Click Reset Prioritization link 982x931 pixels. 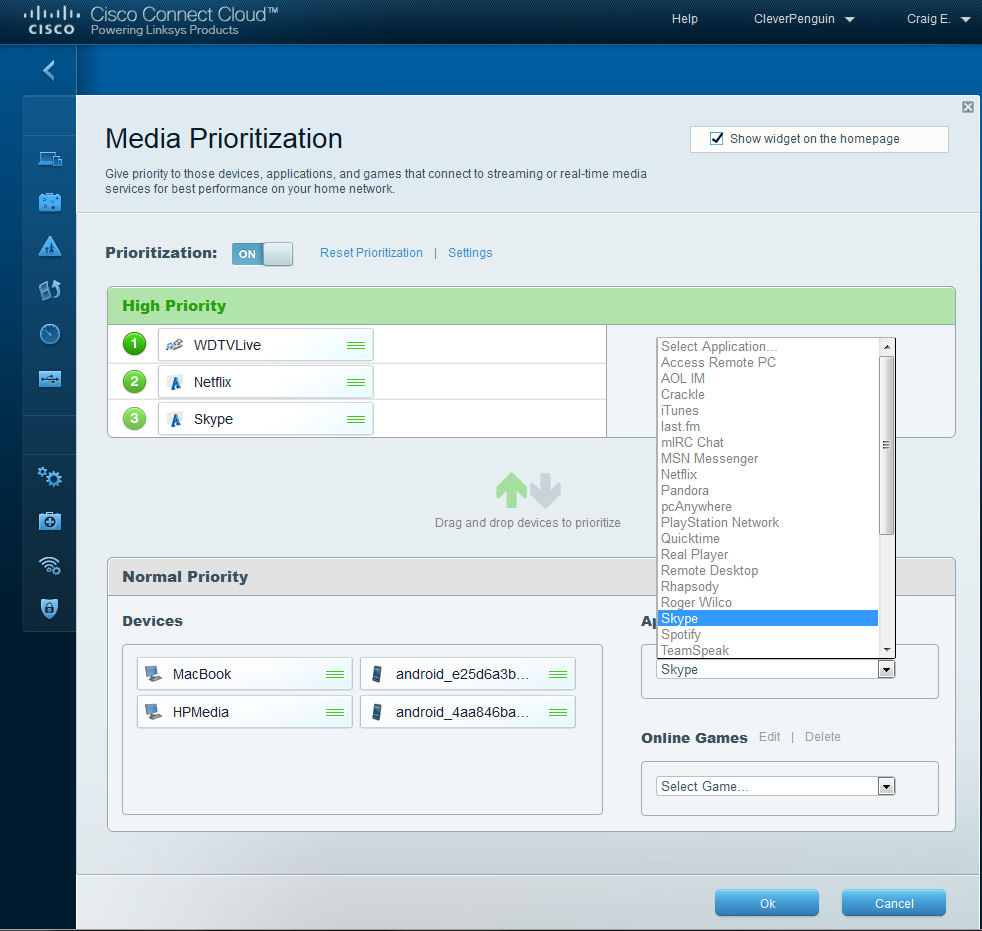371,253
